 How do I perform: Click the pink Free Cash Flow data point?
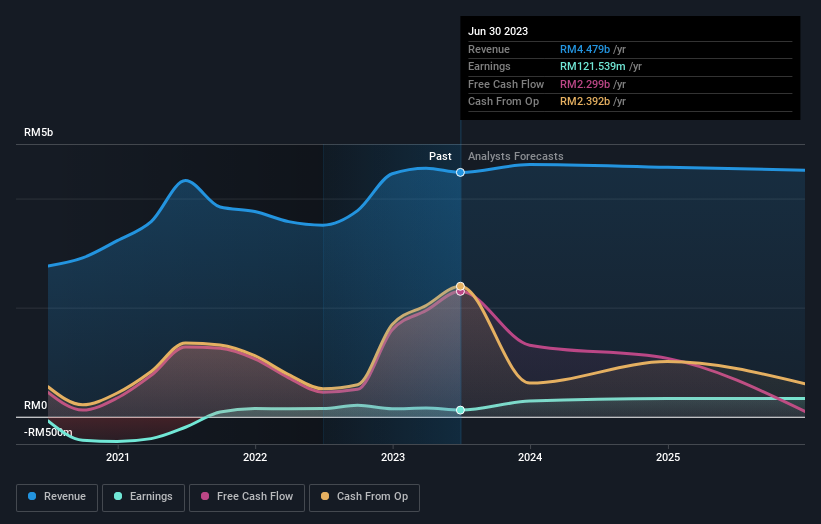point(460,293)
